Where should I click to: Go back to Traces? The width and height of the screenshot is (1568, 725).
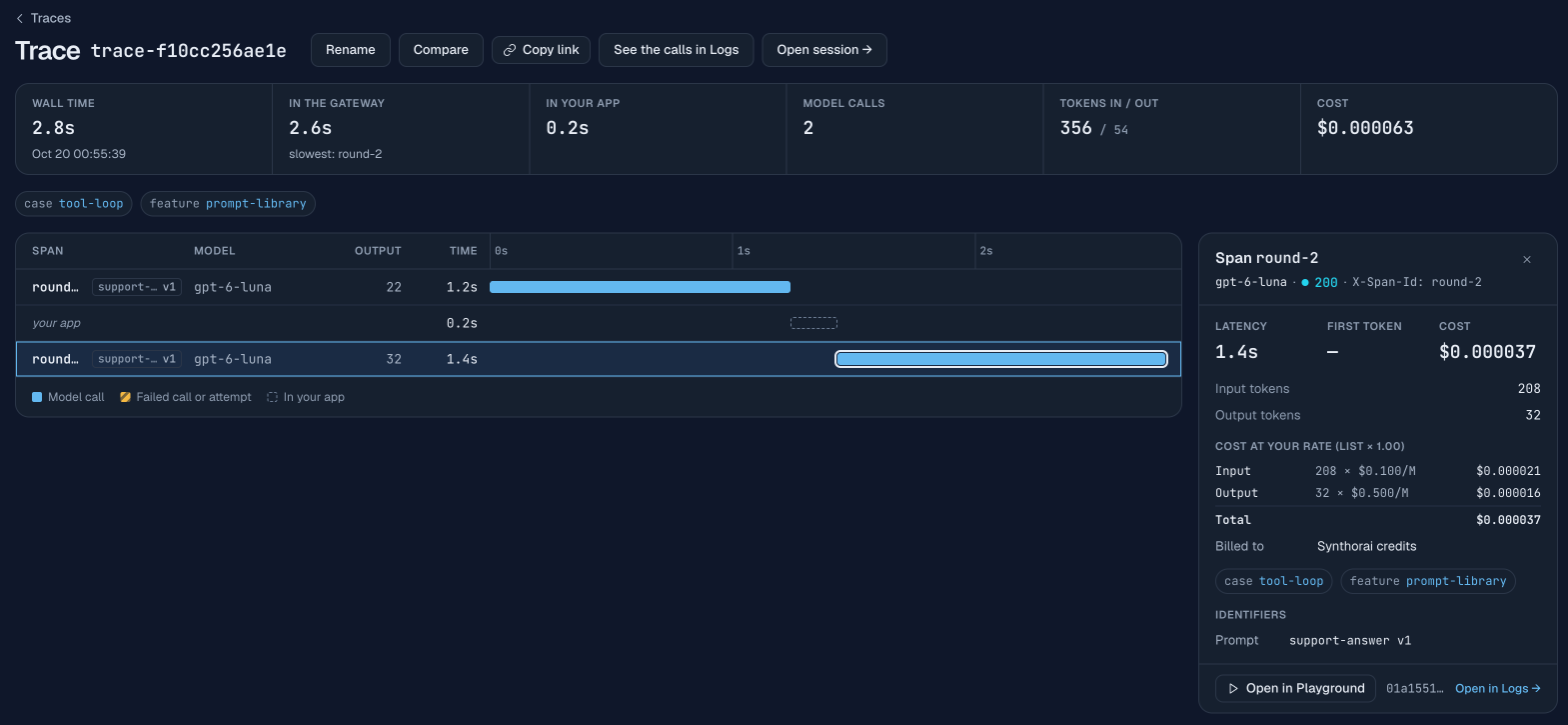coord(43,18)
